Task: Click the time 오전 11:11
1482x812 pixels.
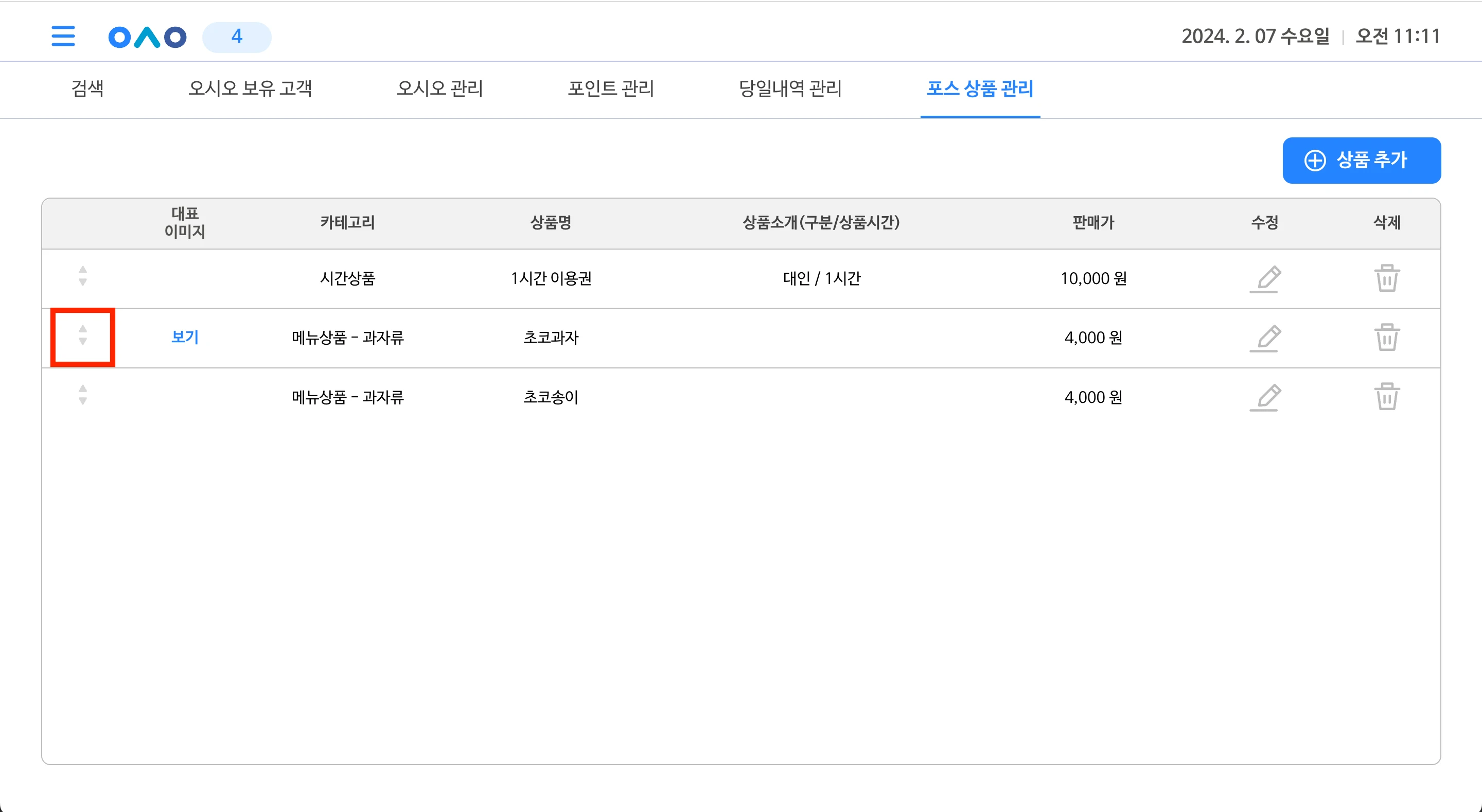Action: tap(1398, 36)
